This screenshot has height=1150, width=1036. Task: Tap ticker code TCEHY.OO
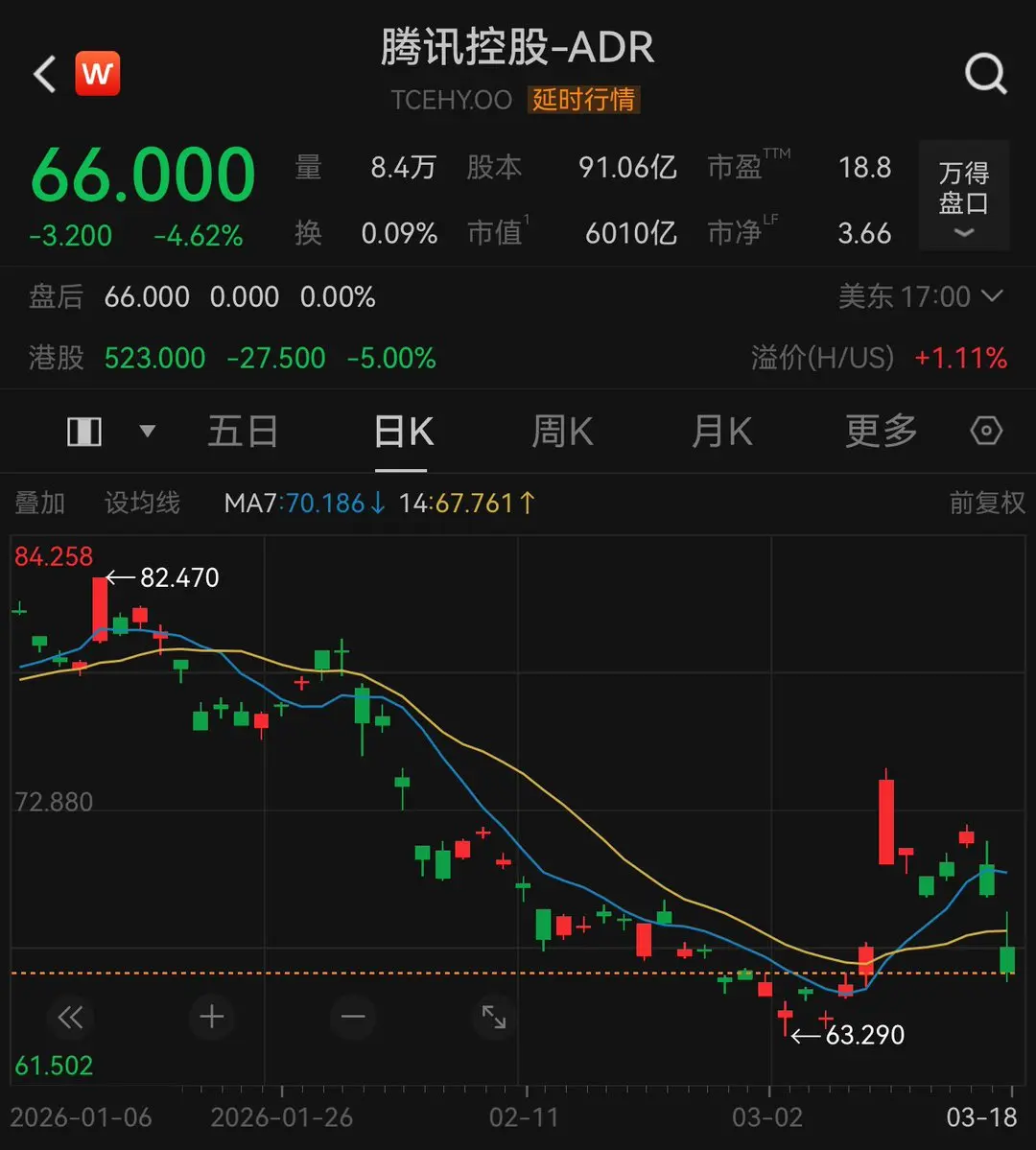[x=451, y=100]
